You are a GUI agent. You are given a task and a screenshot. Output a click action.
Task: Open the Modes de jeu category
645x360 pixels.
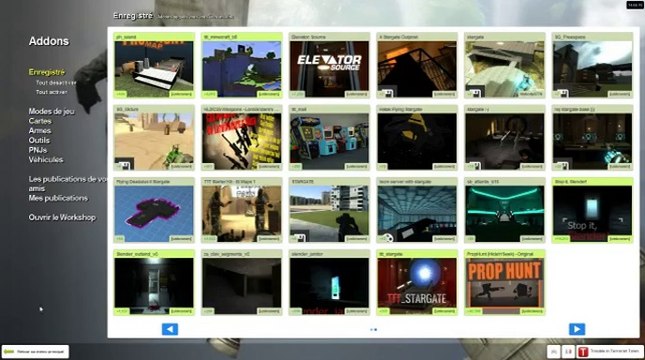[51, 111]
